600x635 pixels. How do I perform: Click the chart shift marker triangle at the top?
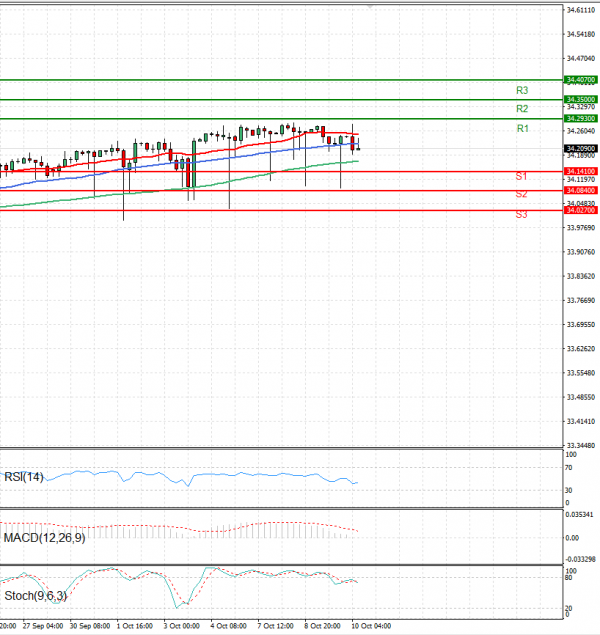370,6
